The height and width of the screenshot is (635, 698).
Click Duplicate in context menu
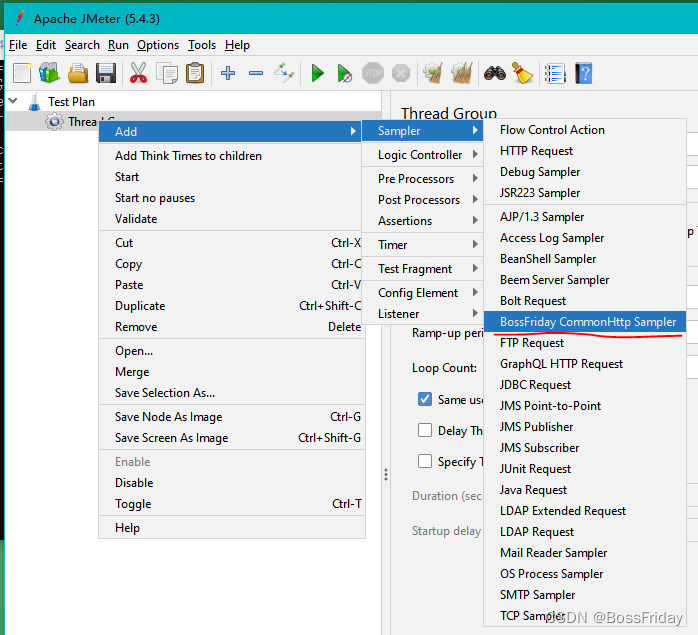pos(230,305)
